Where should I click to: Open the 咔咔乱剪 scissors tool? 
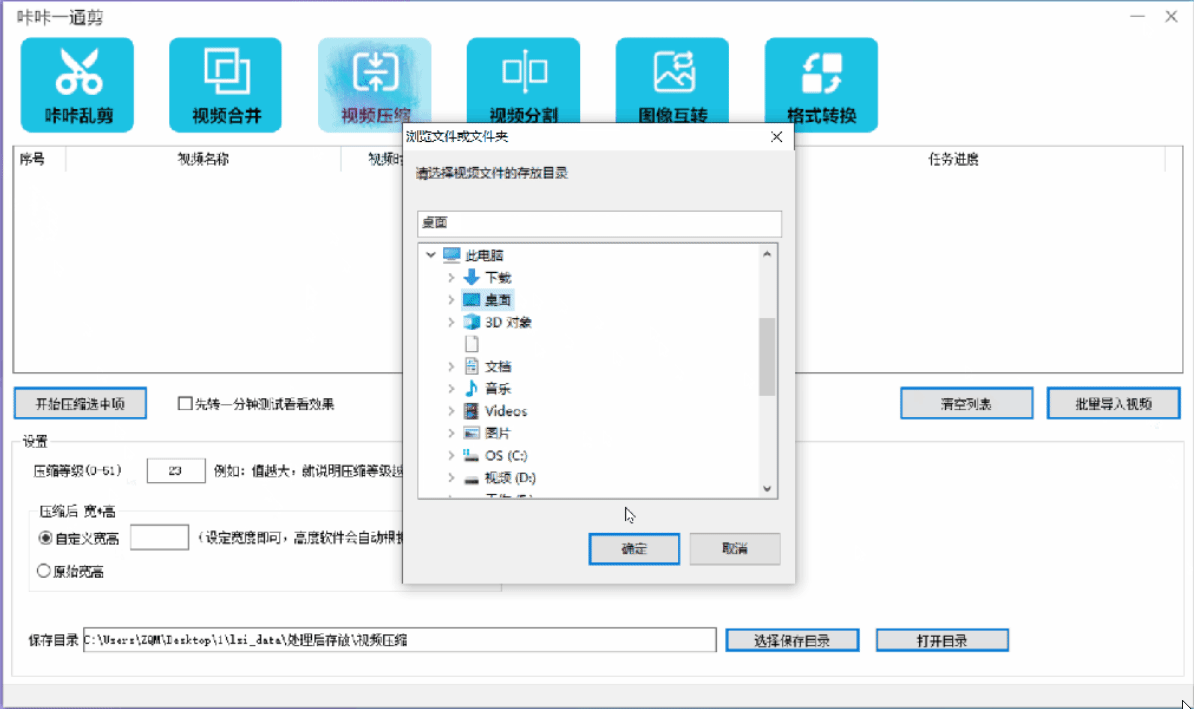tap(77, 84)
